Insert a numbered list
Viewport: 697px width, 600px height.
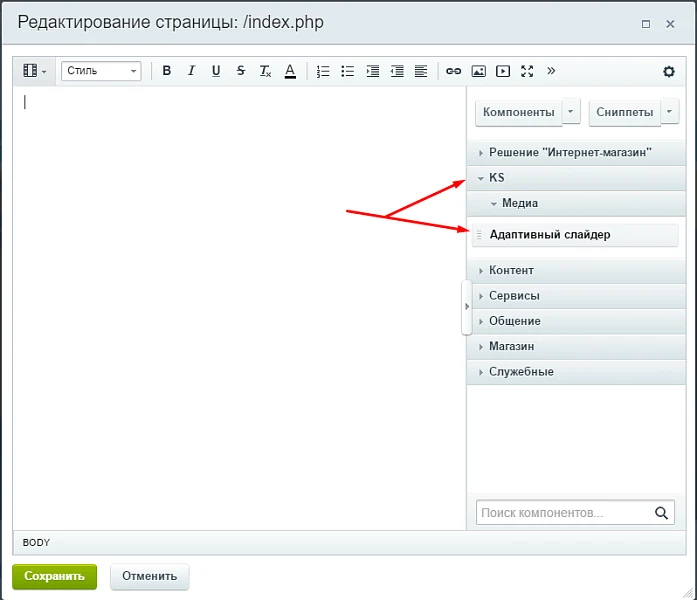(323, 71)
